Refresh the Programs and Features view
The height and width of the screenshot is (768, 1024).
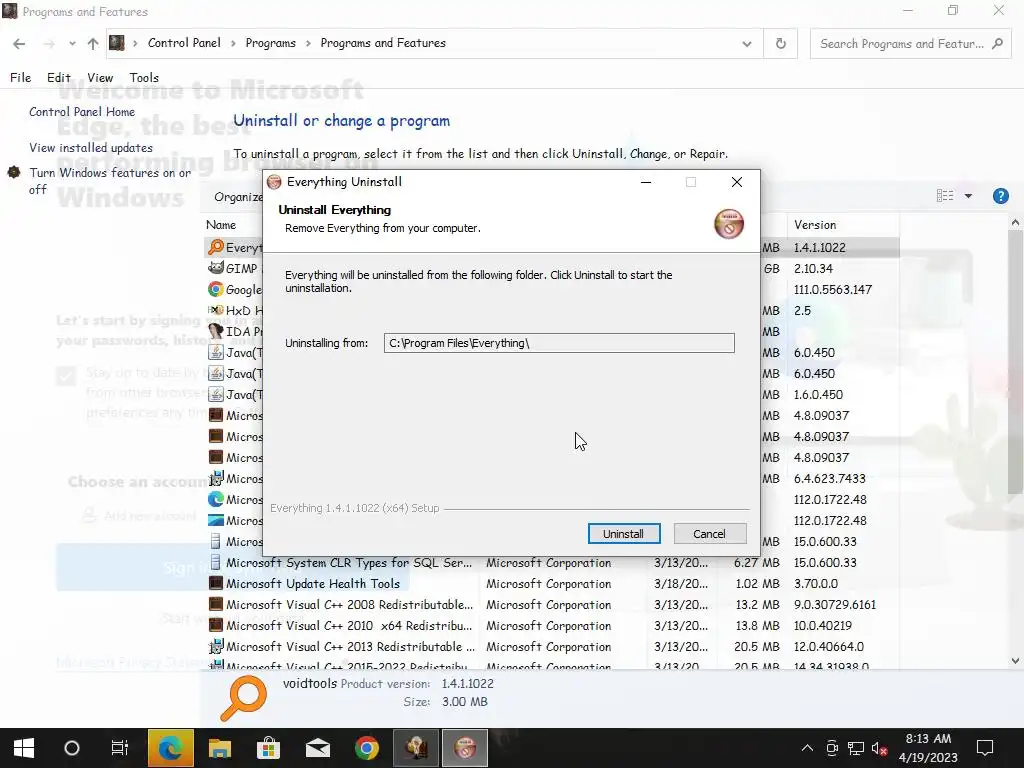click(x=780, y=44)
